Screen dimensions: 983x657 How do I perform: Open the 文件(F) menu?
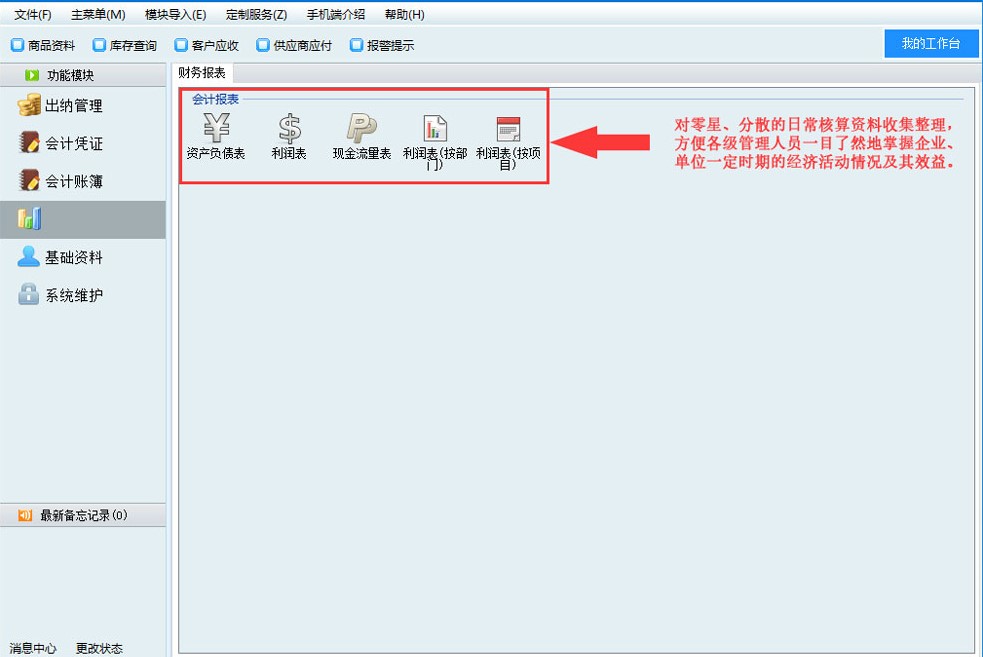[x=33, y=14]
